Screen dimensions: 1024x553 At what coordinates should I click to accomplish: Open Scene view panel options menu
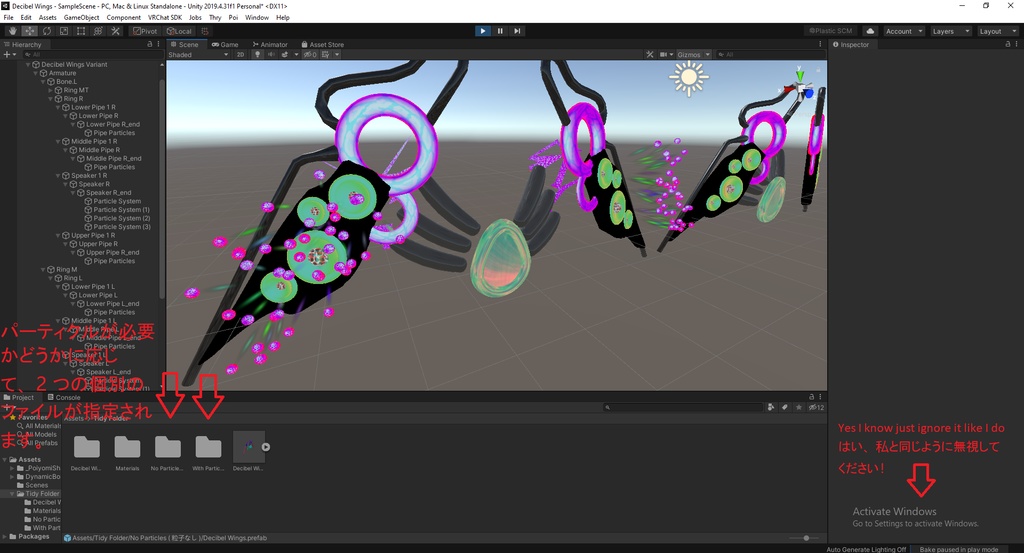point(820,44)
